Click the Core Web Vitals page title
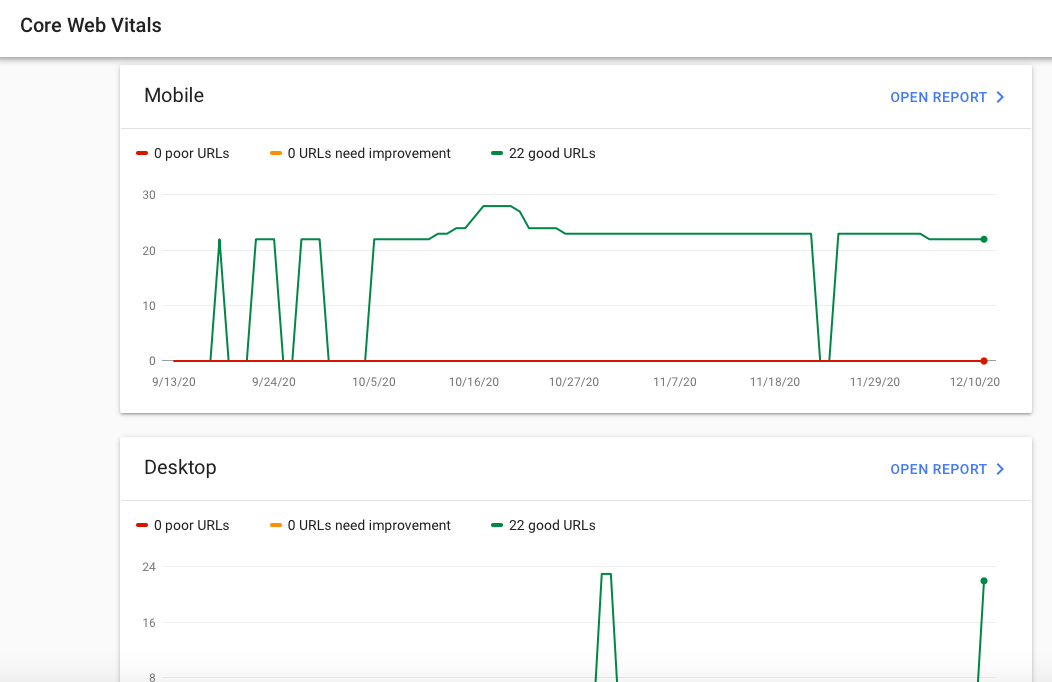This screenshot has width=1052, height=682. coord(91,25)
